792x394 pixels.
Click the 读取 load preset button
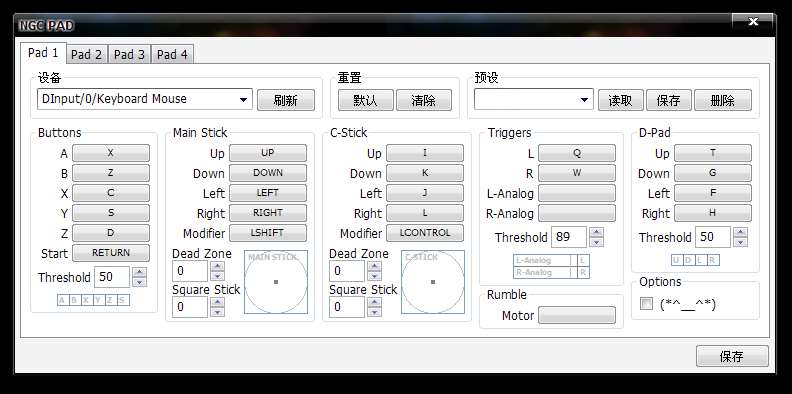point(620,100)
